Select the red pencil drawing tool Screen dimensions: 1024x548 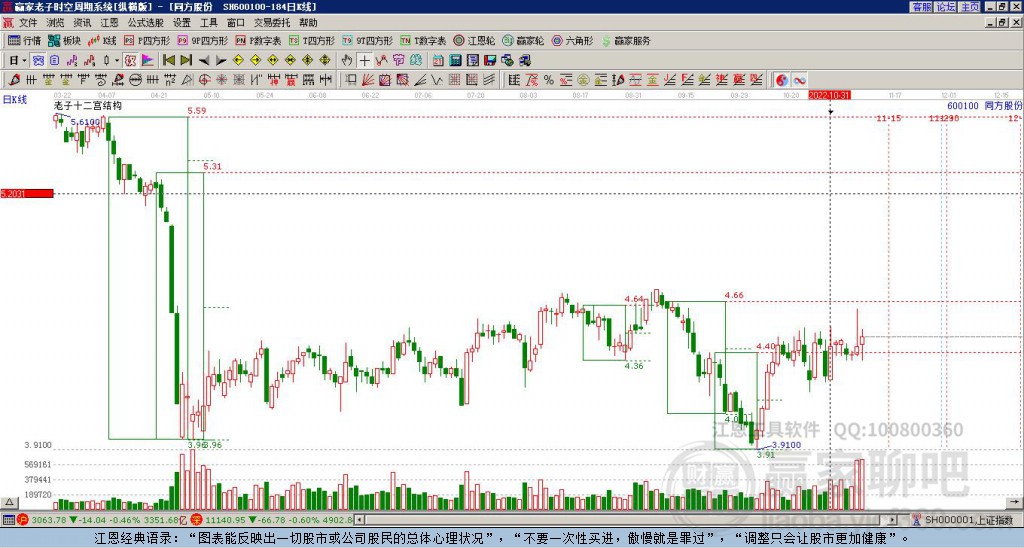14,80
